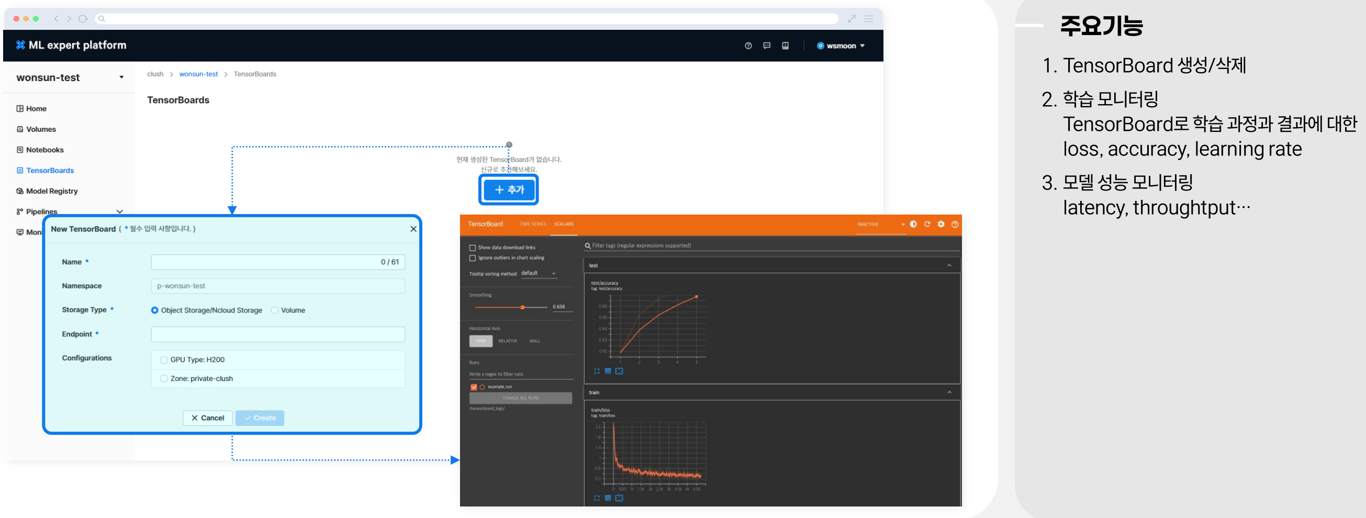Click the smoothing value 0.658 field
This screenshot has width=1366, height=518.
coord(562,307)
